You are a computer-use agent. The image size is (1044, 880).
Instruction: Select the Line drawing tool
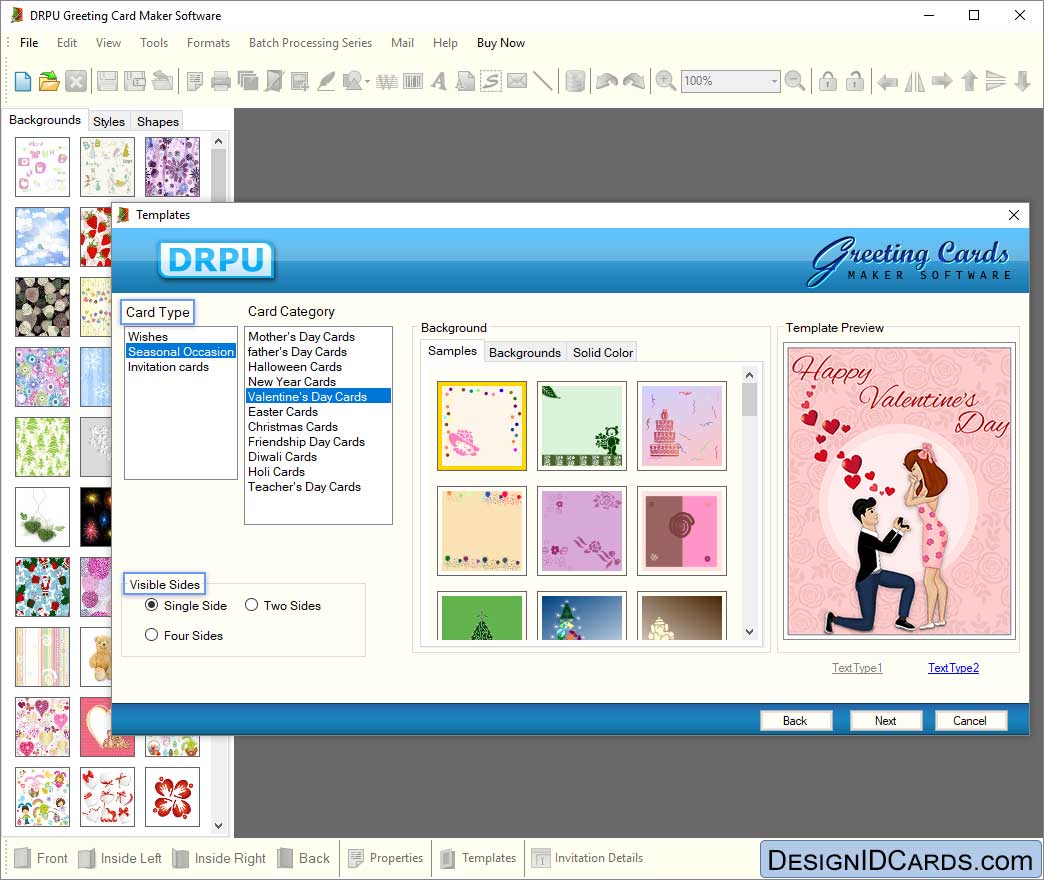click(543, 81)
